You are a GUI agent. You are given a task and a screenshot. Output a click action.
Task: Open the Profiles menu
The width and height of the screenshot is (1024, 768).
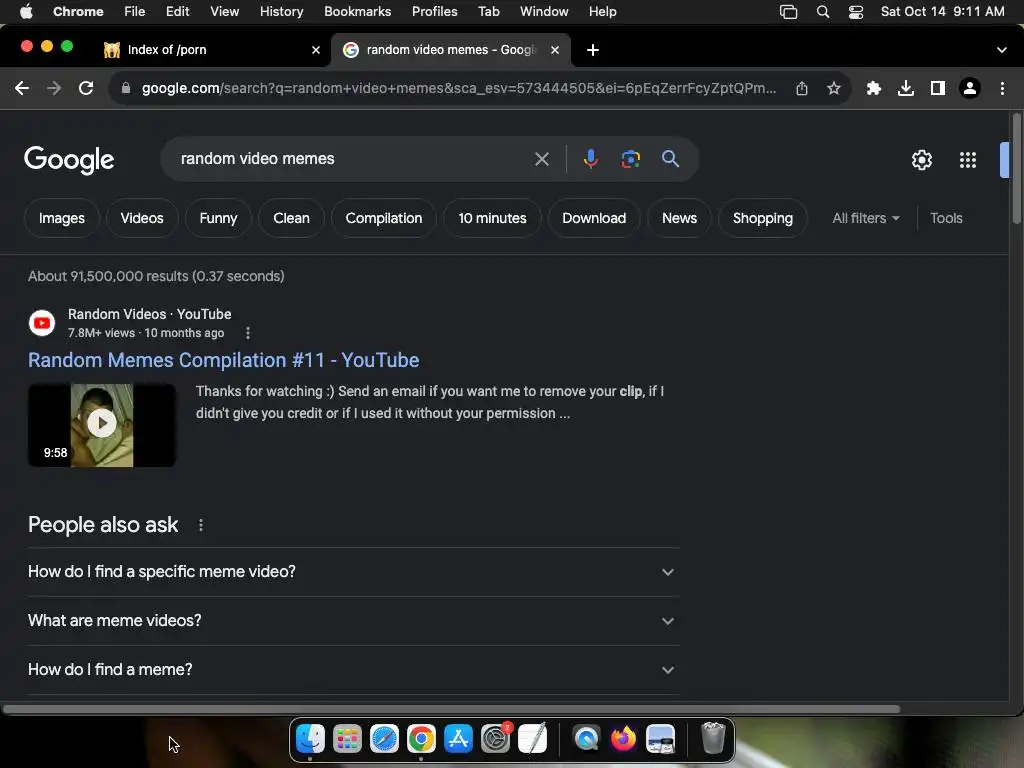point(434,12)
